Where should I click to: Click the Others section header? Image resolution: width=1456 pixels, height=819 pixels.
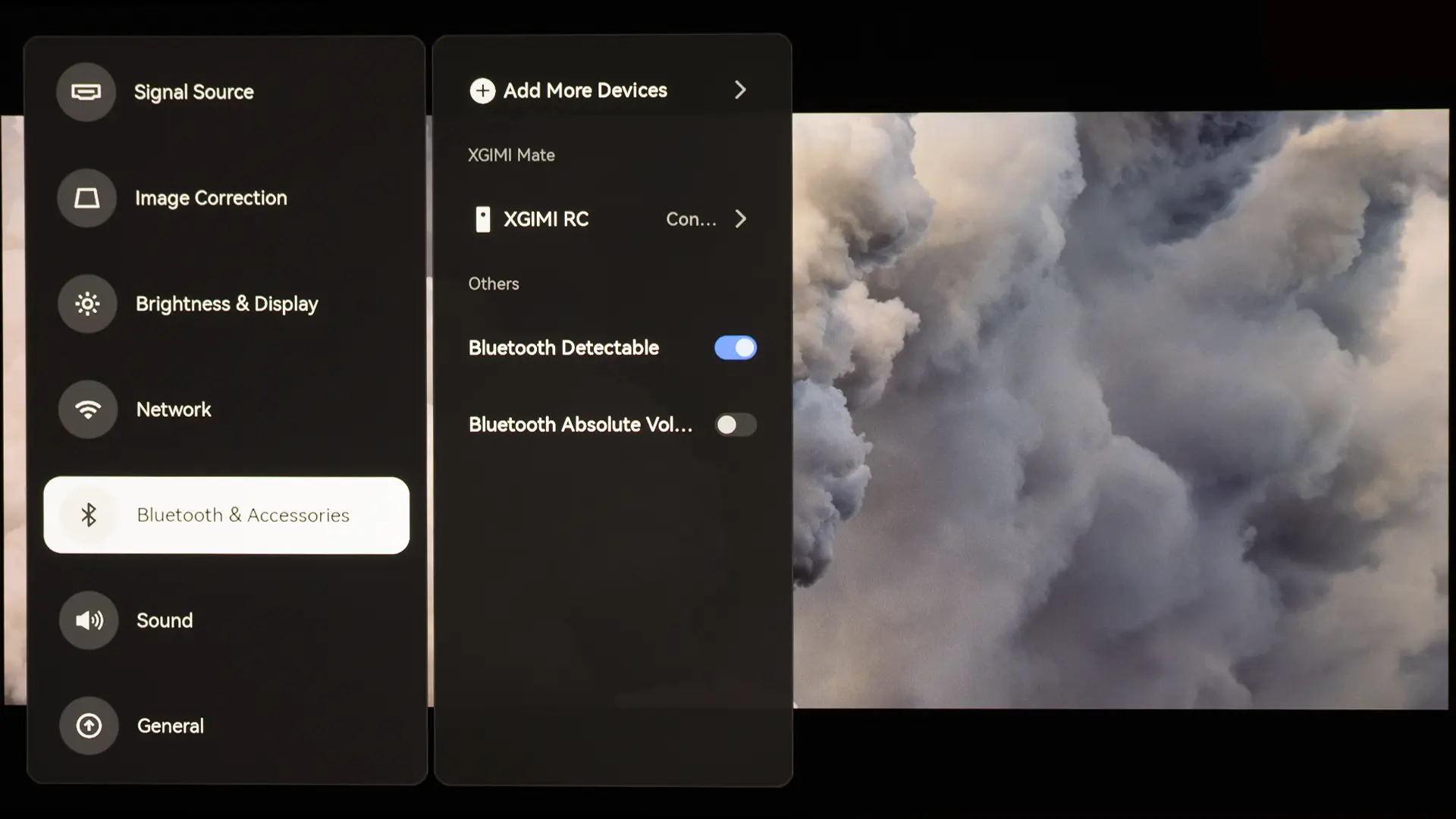tap(494, 284)
